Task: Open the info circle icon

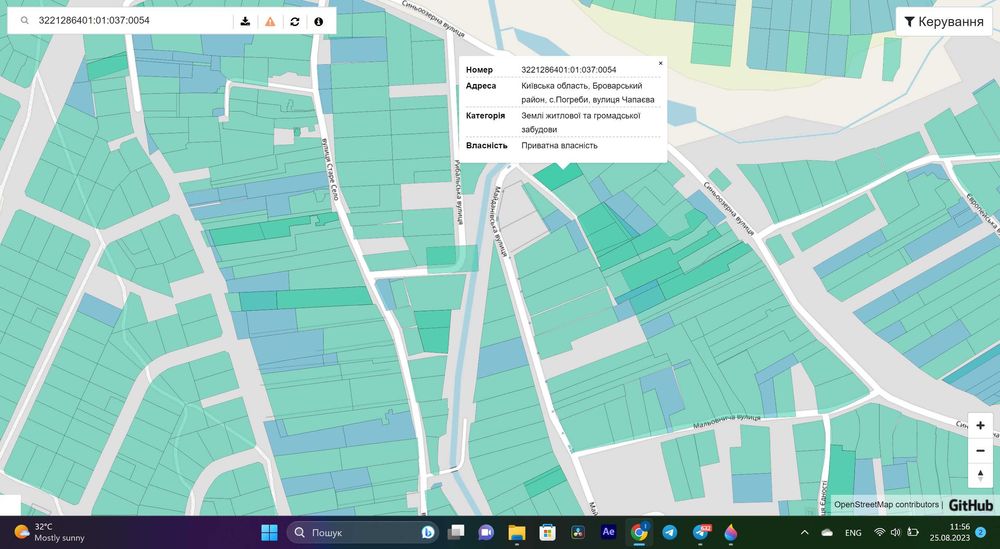Action: click(319, 21)
